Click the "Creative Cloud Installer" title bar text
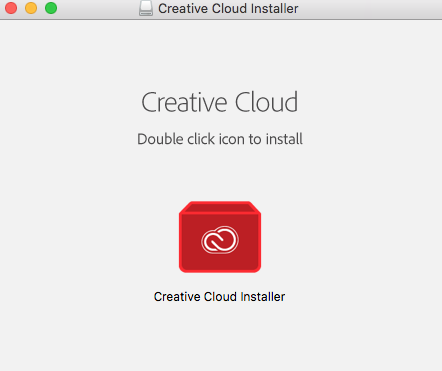This screenshot has height=371, width=442. [228, 9]
